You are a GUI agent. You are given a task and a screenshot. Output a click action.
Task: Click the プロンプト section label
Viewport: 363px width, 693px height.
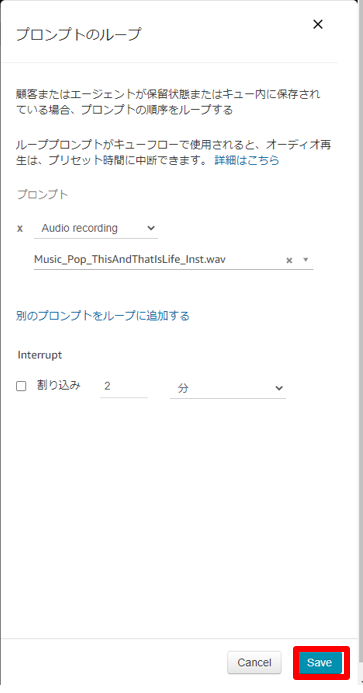click(42, 194)
